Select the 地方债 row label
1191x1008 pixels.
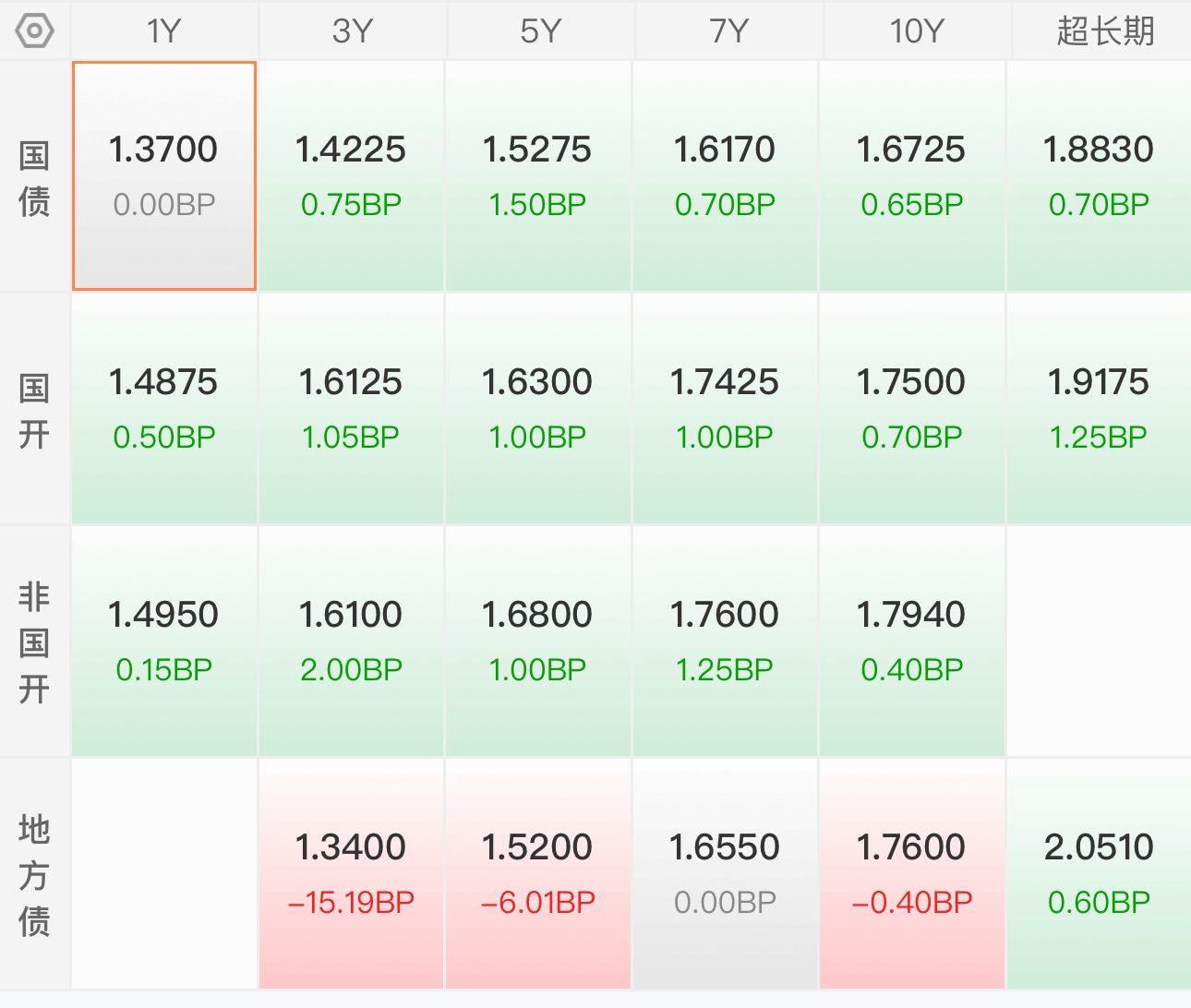(34, 874)
